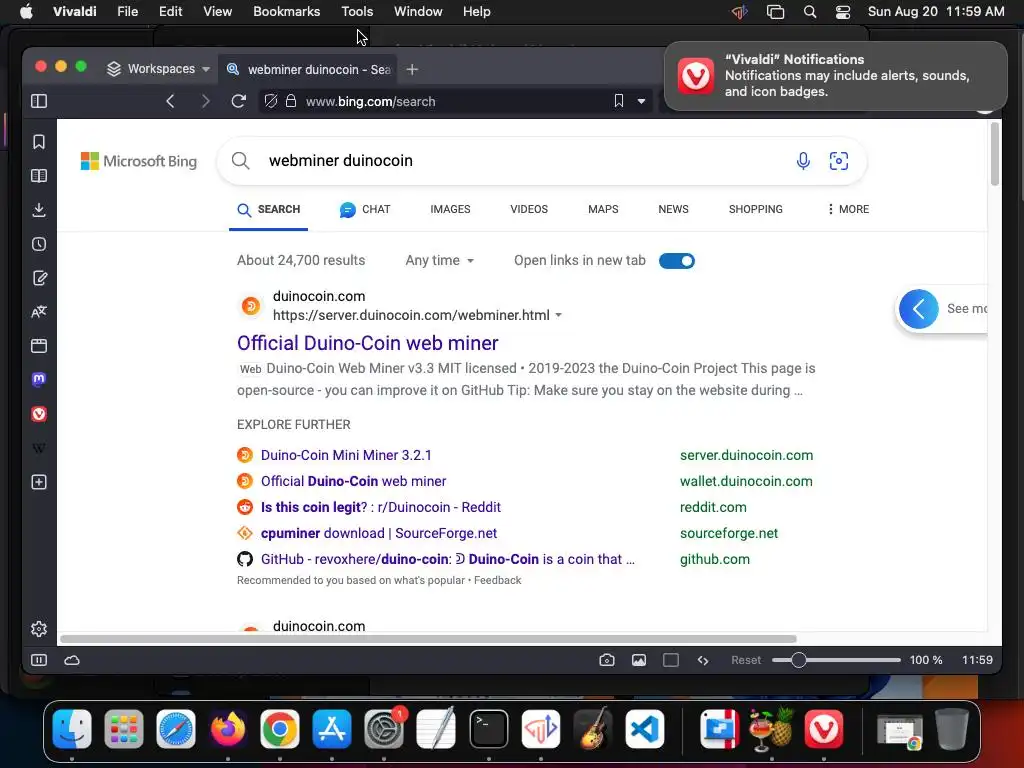Switch to MAPS results tab
The image size is (1024, 768).
pyautogui.click(x=603, y=209)
